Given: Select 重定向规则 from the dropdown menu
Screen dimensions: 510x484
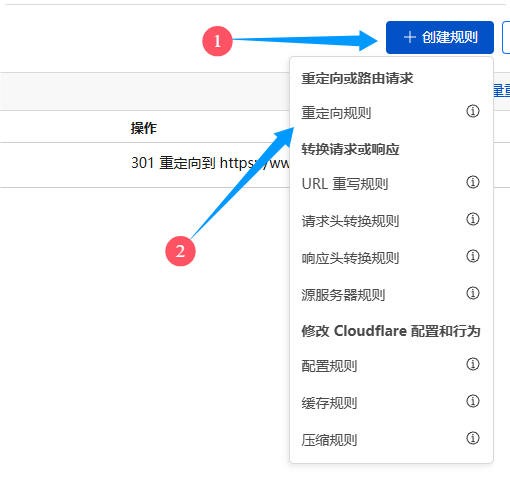Looking at the screenshot, I should 336,113.
